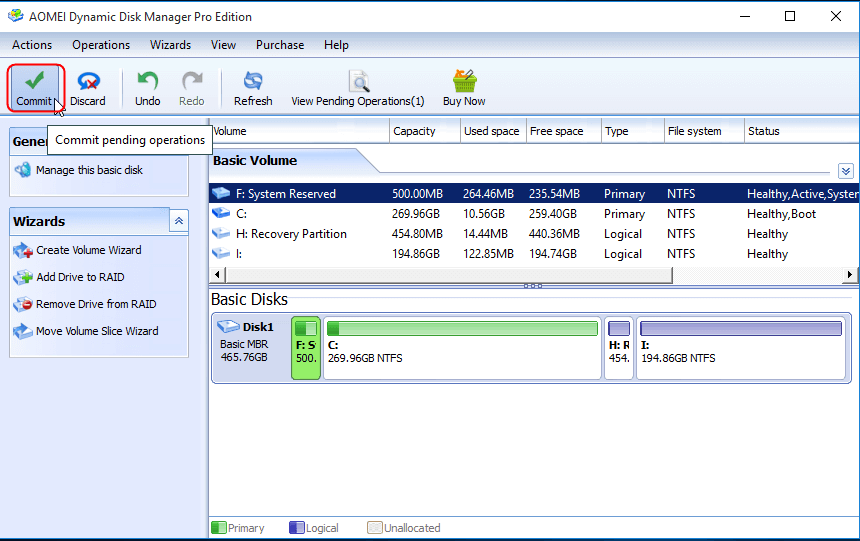Select the C: 269.96GB NTFS partition block
The image size is (860, 541).
coord(462,348)
